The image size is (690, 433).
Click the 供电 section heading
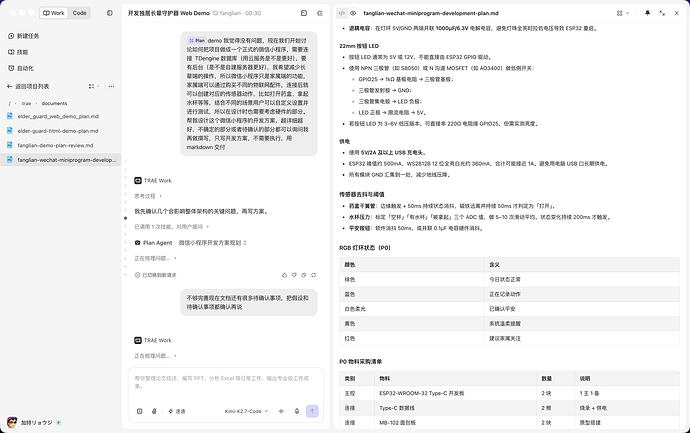tap(345, 141)
